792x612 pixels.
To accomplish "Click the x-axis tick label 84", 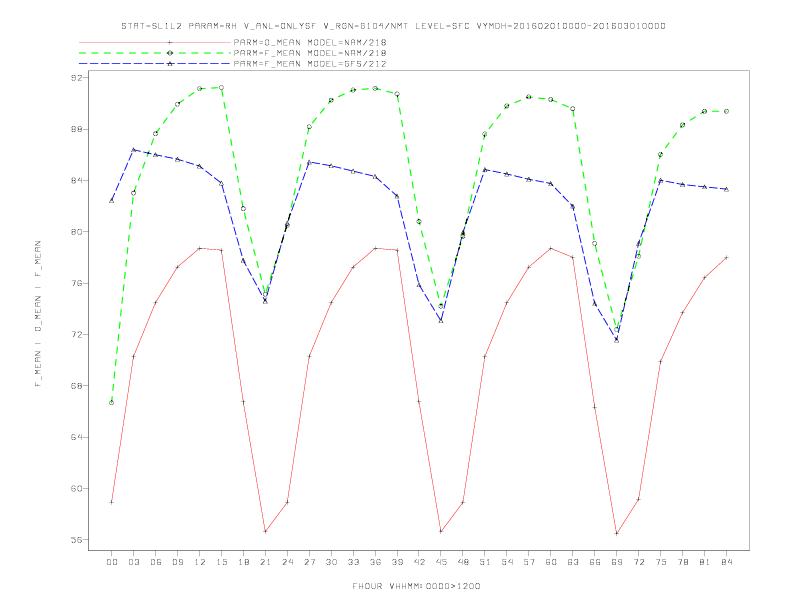I will click(726, 562).
